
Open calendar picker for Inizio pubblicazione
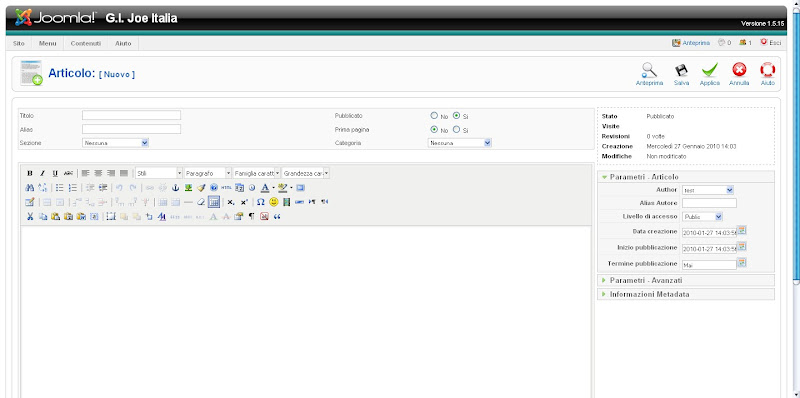tap(742, 246)
